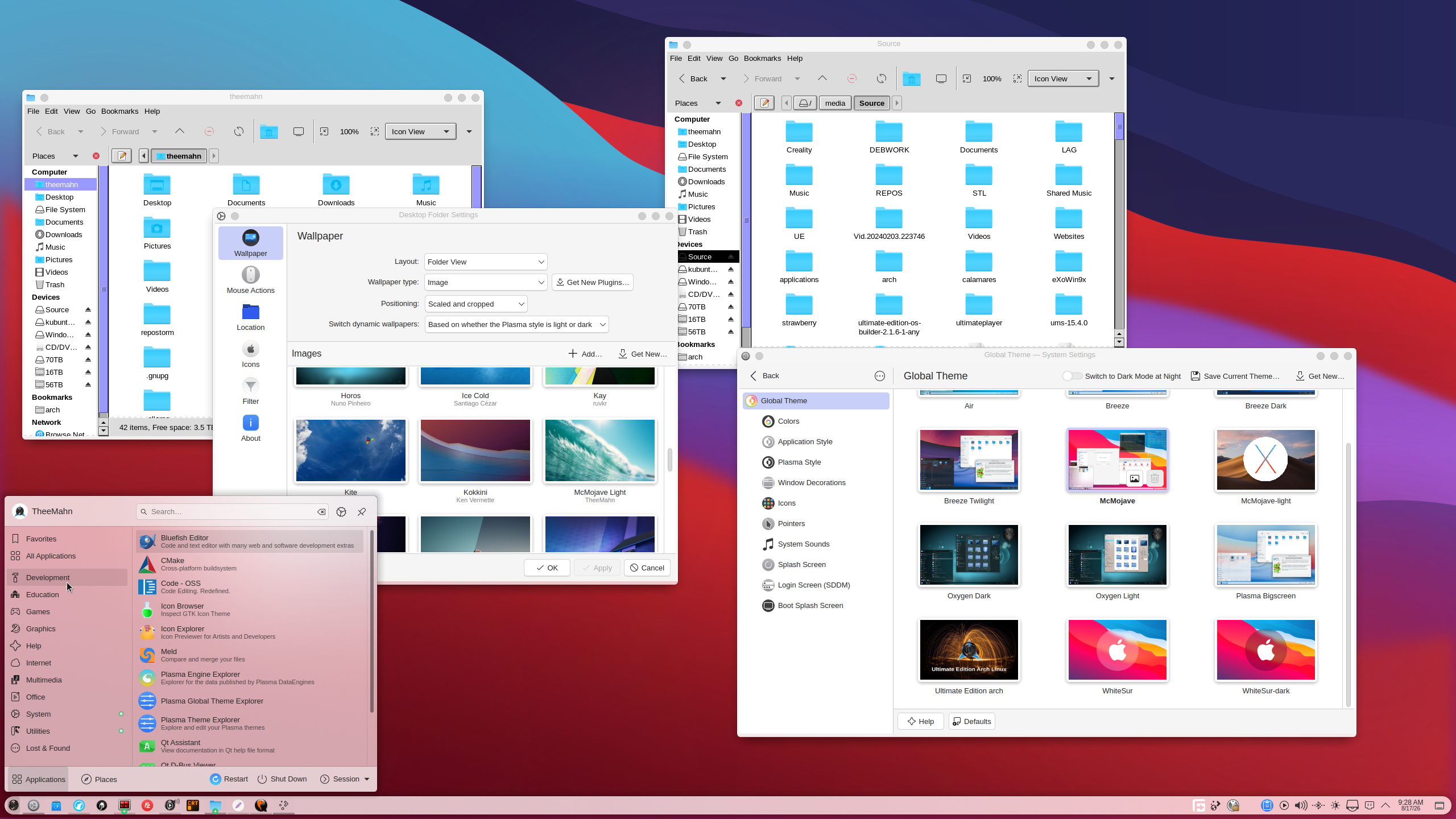Open the CRT terminal icon in taskbar
This screenshot has width=1456, height=819.
[x=193, y=805]
